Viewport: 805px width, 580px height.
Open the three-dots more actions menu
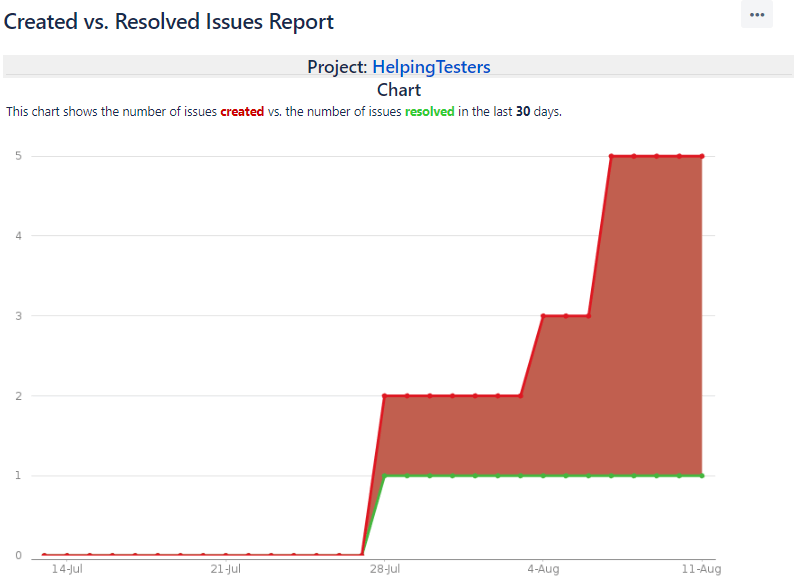(756, 15)
